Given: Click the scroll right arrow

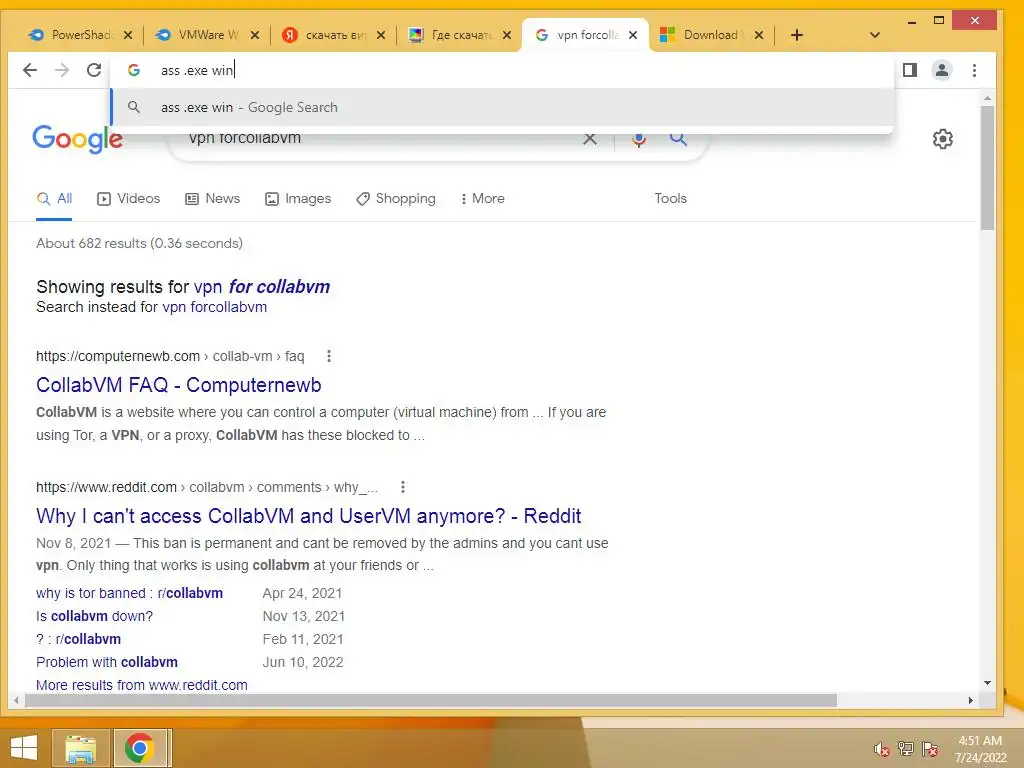Looking at the screenshot, I should pyautogui.click(x=970, y=700).
